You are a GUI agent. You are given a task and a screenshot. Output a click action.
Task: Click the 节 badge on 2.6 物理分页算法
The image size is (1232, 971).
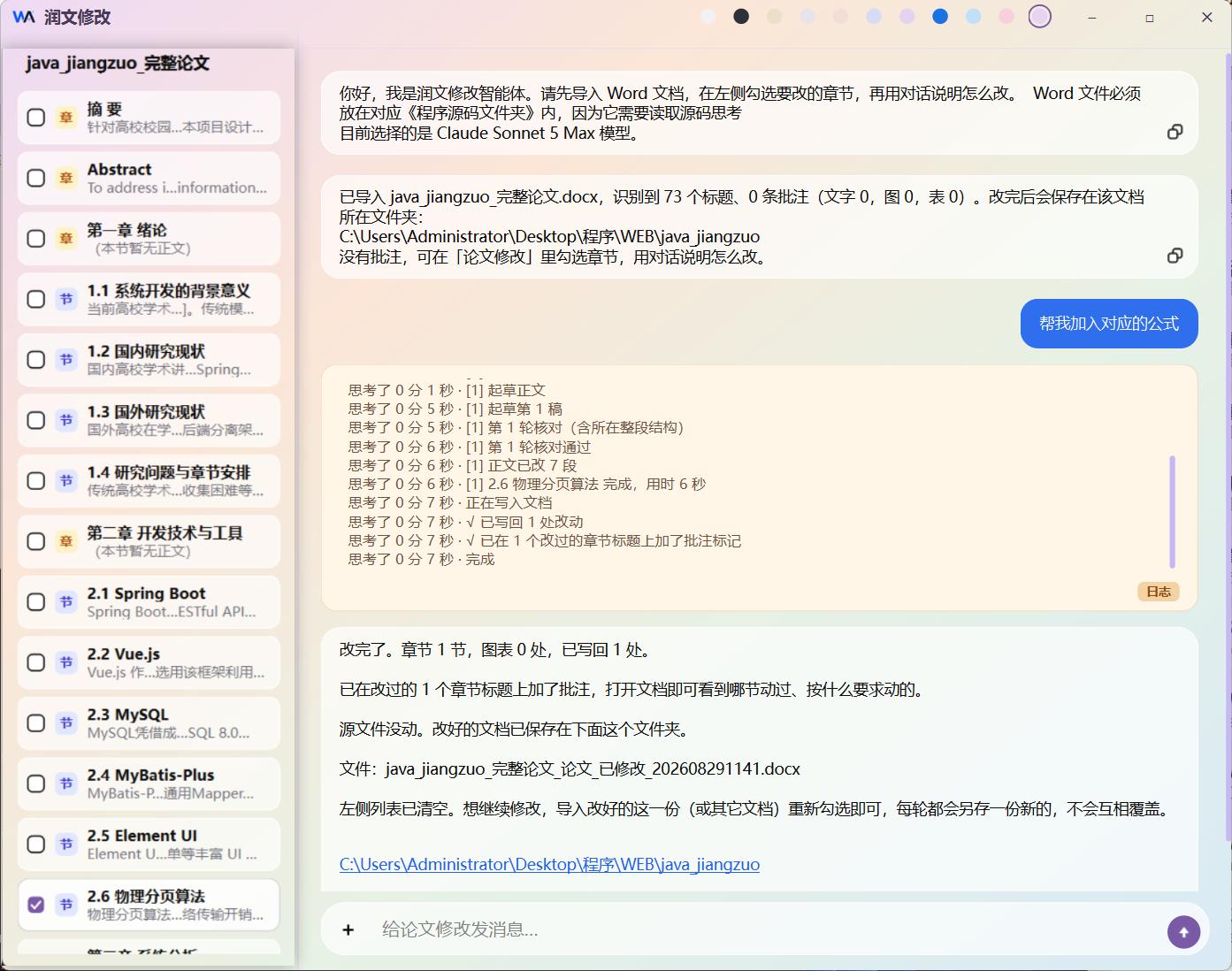pos(66,905)
